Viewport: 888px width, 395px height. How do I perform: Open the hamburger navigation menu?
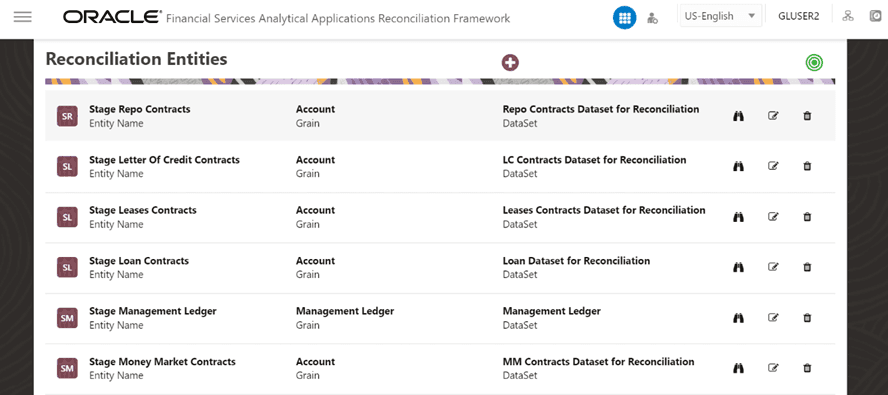23,17
